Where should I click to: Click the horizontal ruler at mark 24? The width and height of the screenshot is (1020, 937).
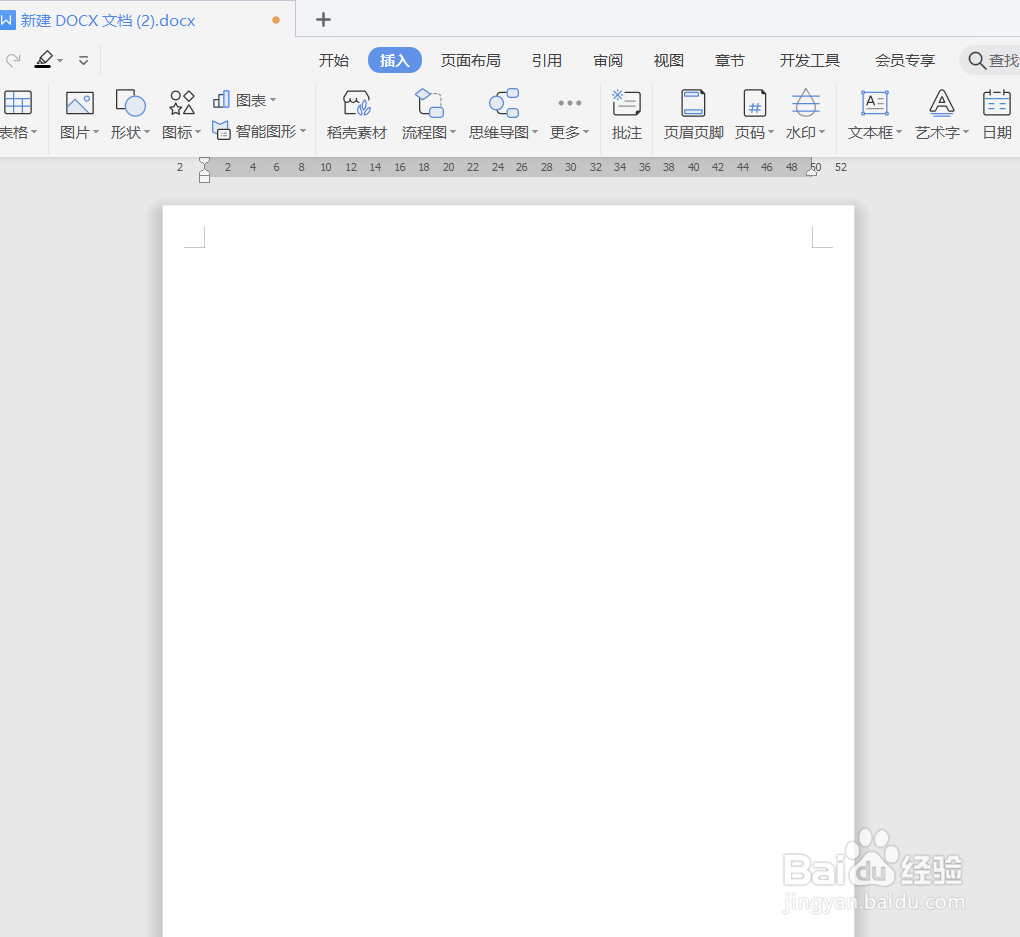tap(498, 167)
